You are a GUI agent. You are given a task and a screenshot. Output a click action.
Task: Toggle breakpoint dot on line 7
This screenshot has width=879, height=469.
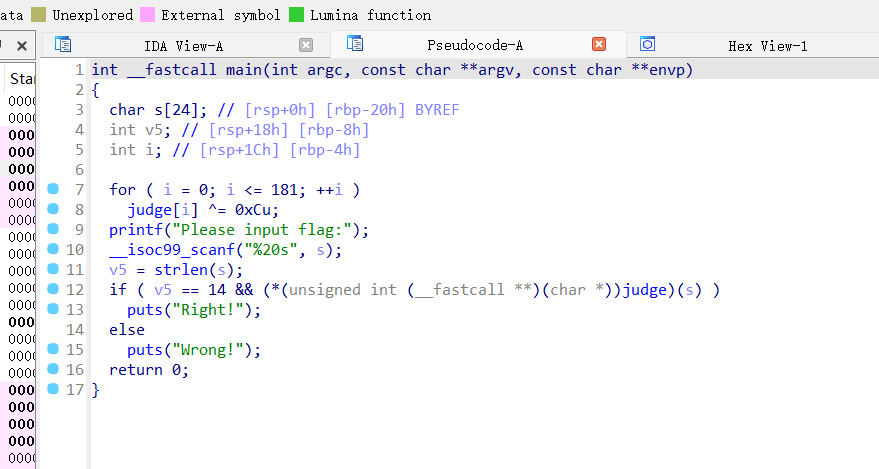click(x=53, y=189)
